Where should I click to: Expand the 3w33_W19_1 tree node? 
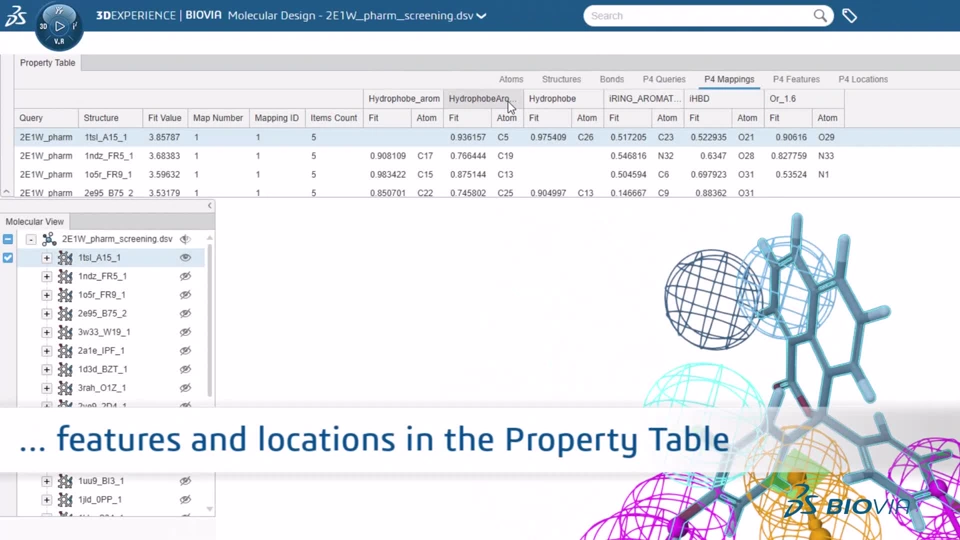[x=47, y=332]
